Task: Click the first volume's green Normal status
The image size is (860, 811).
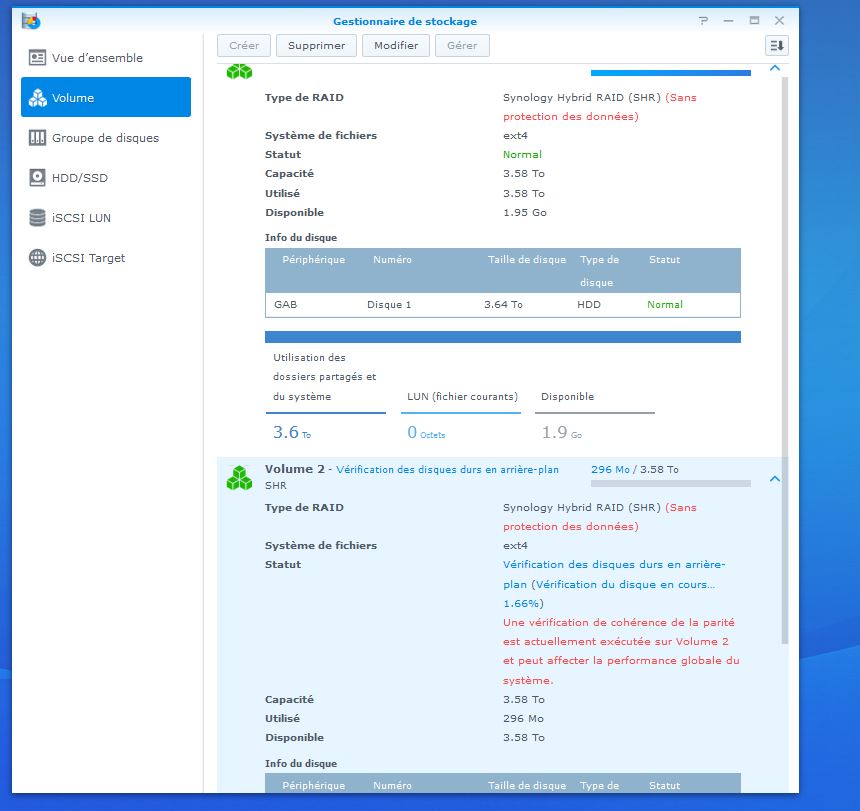Action: coord(522,155)
